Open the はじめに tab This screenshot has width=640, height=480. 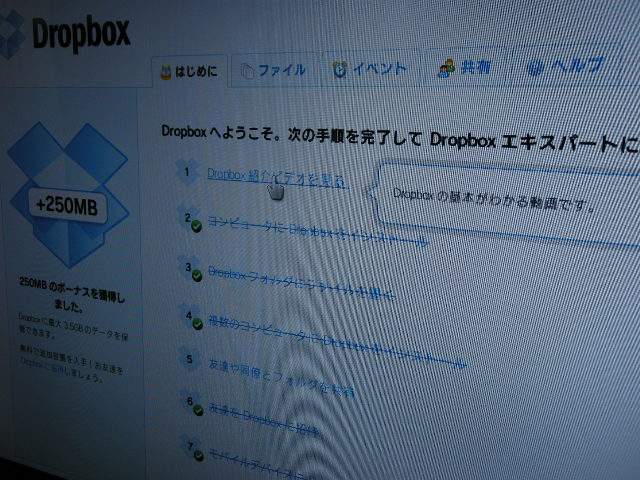[190, 72]
